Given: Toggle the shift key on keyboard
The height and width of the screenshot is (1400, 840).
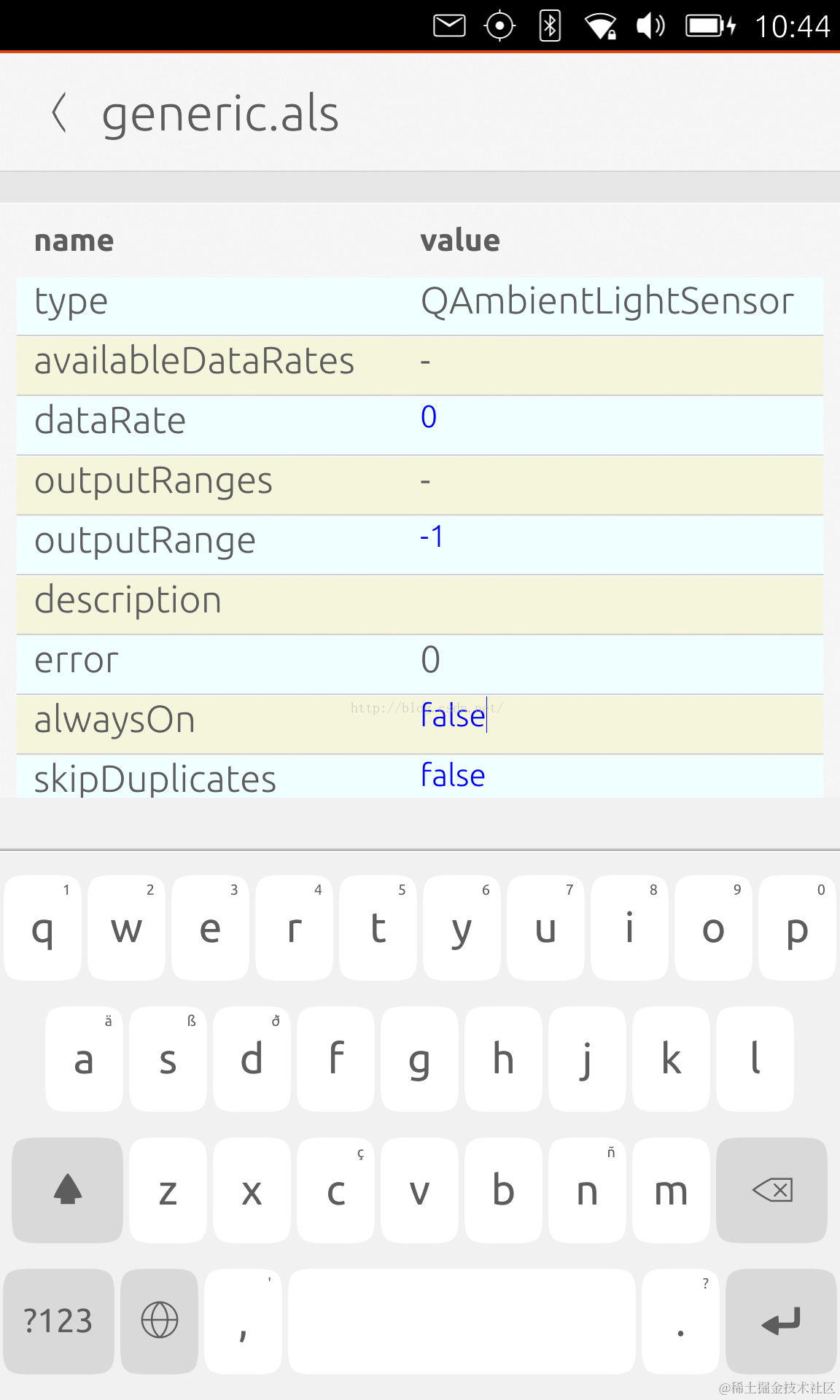Looking at the screenshot, I should pyautogui.click(x=68, y=1190).
